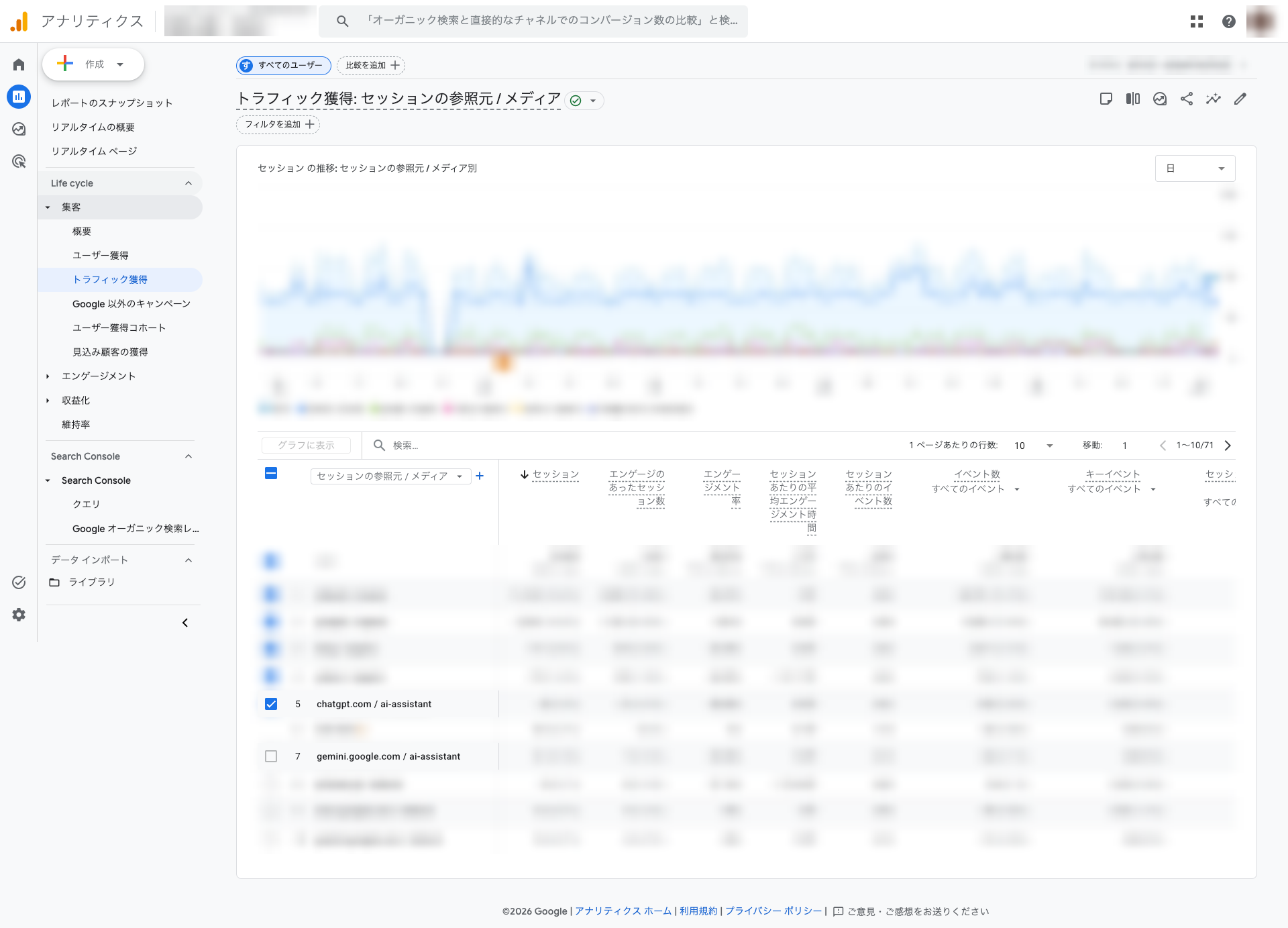
Task: Open リアルタイム ページ
Action: (95, 151)
